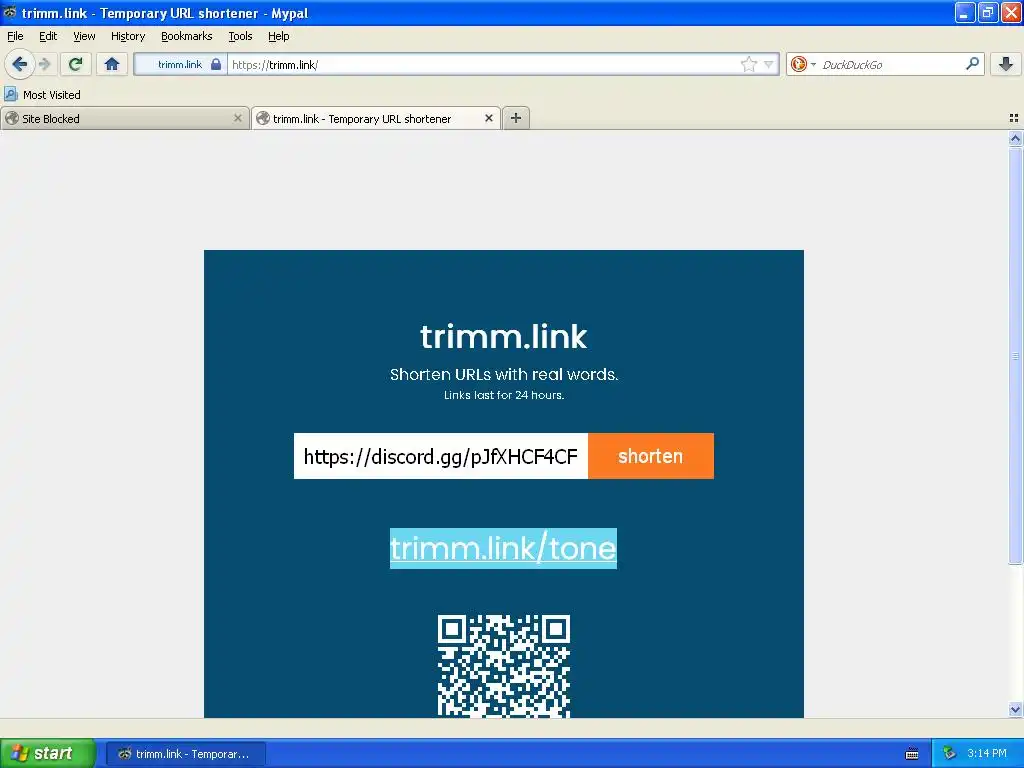The image size is (1024, 768).
Task: Open the View menu
Action: click(84, 36)
